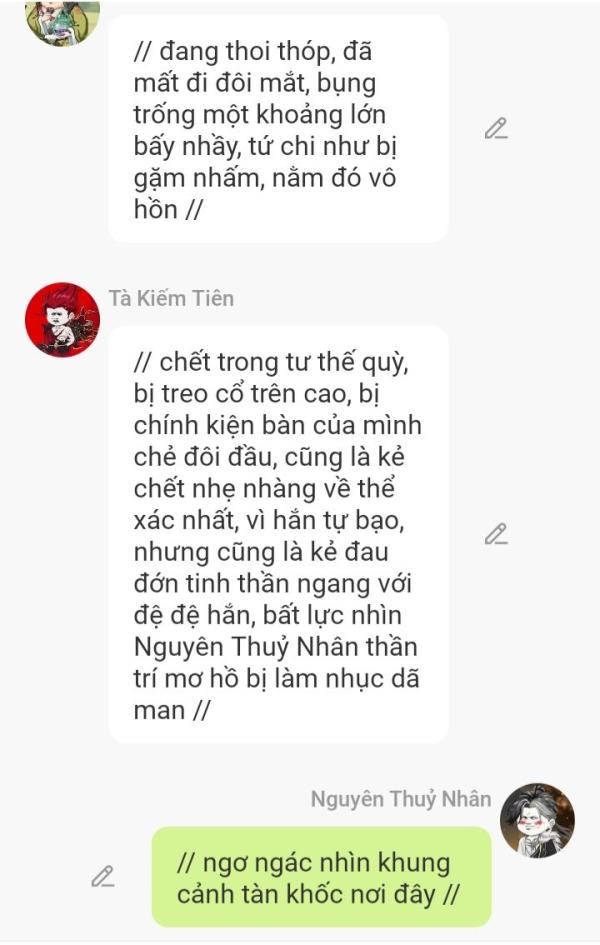Click the line "gặm nhấm, nằm đó vô"
The width and height of the screenshot is (600, 945).
264,178
